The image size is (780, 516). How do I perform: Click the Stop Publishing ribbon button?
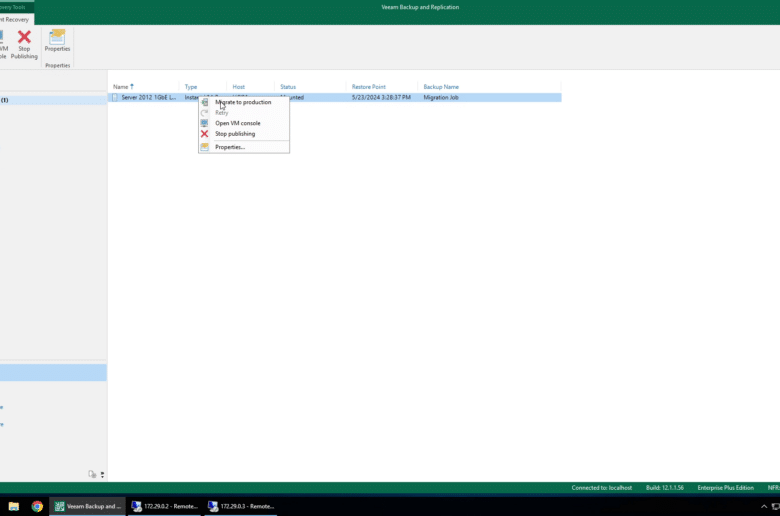[x=24, y=45]
